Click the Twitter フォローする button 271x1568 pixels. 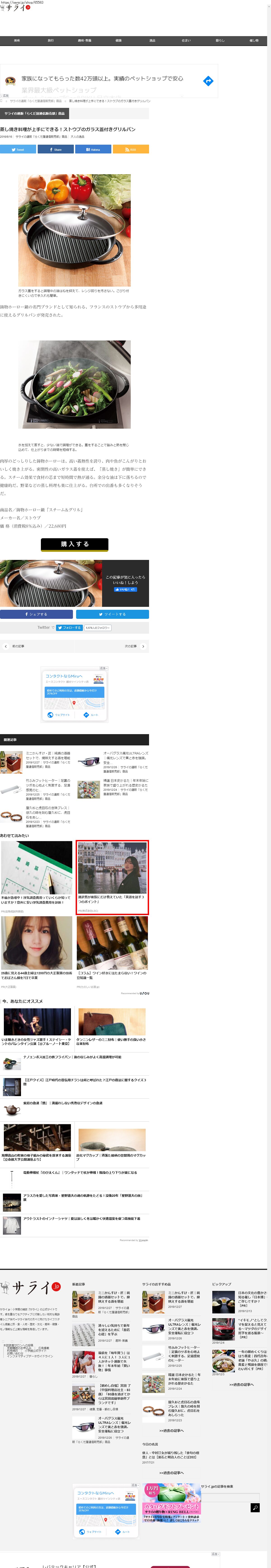(69, 628)
